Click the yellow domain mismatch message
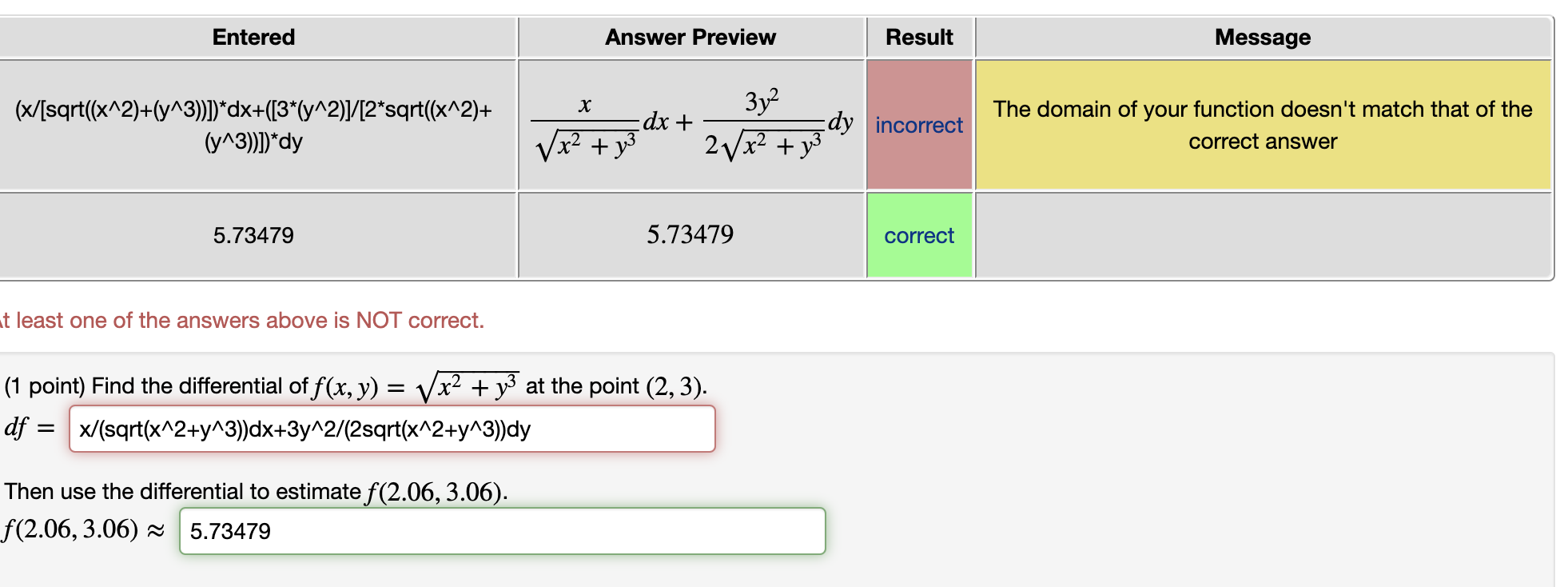The image size is (1568, 587). tap(1261, 126)
